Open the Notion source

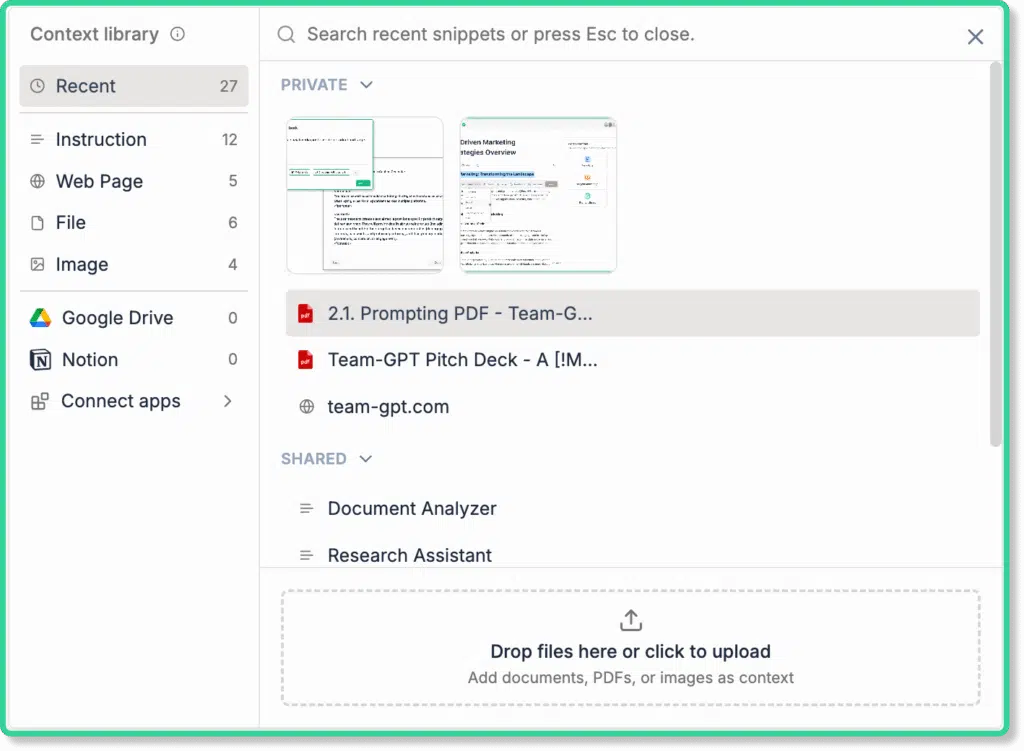(x=134, y=360)
